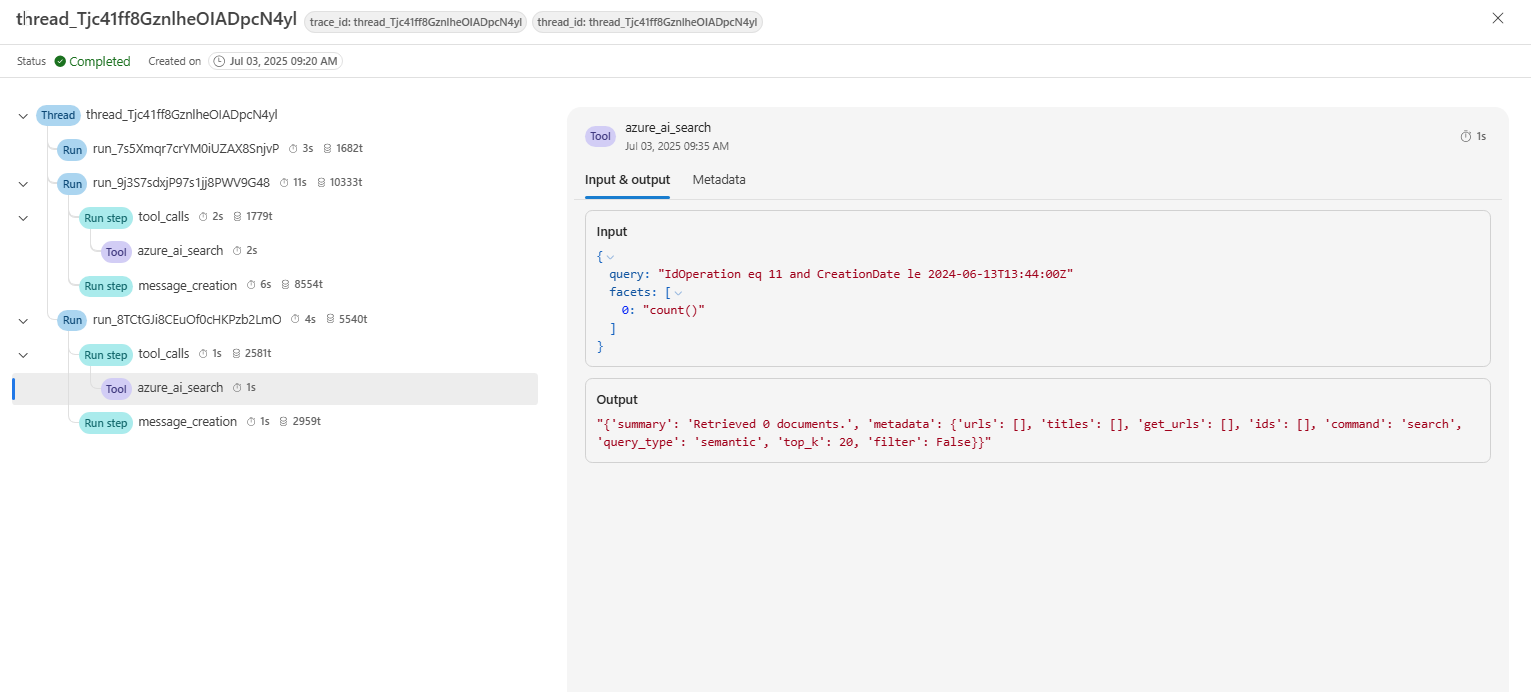Image resolution: width=1532 pixels, height=692 pixels.
Task: Collapse run_8TCtGJi8CEuOf0cHKPzb2LmO chevron
Action: 23,321
